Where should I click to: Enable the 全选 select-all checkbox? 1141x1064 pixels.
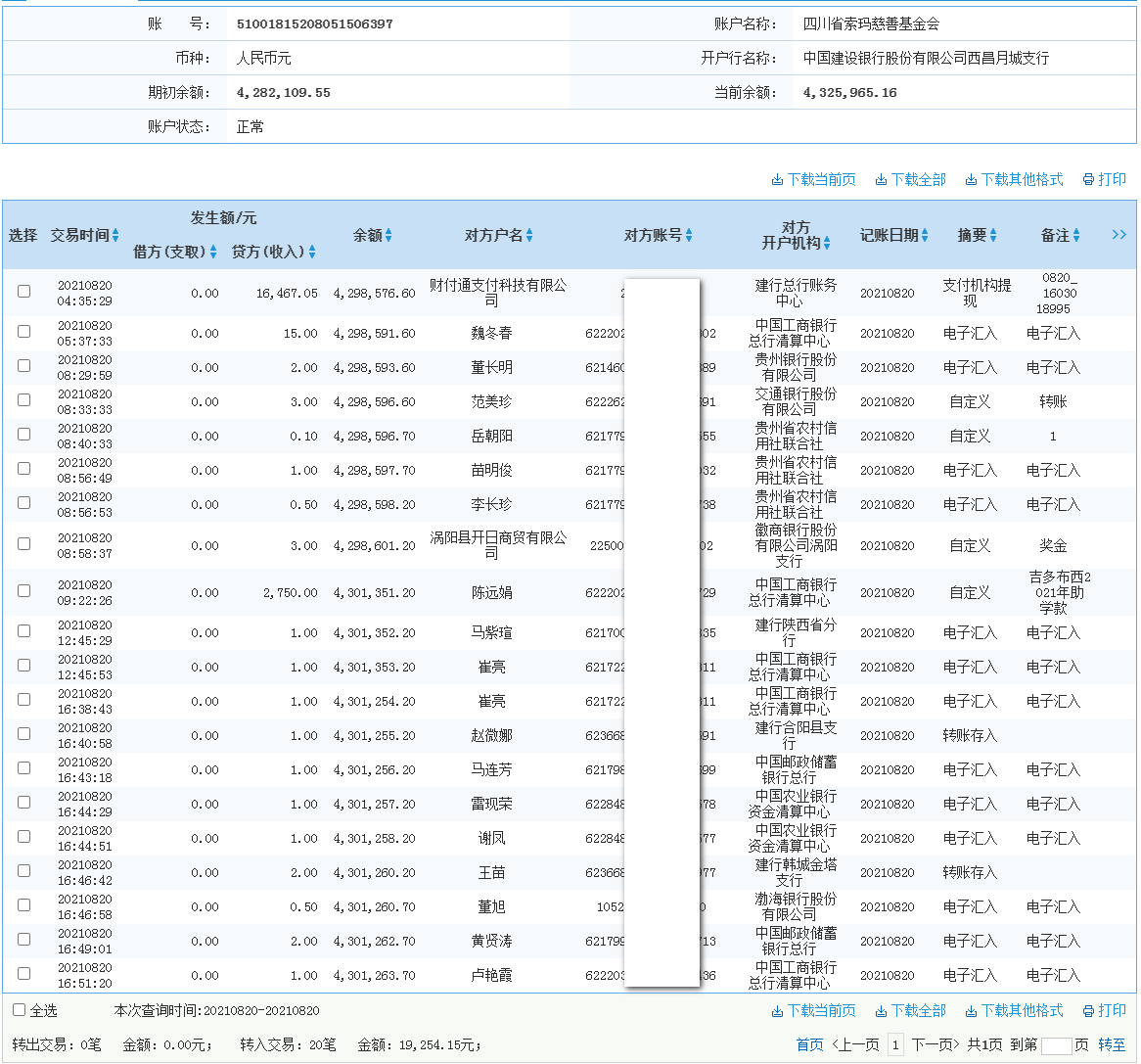tap(17, 1008)
